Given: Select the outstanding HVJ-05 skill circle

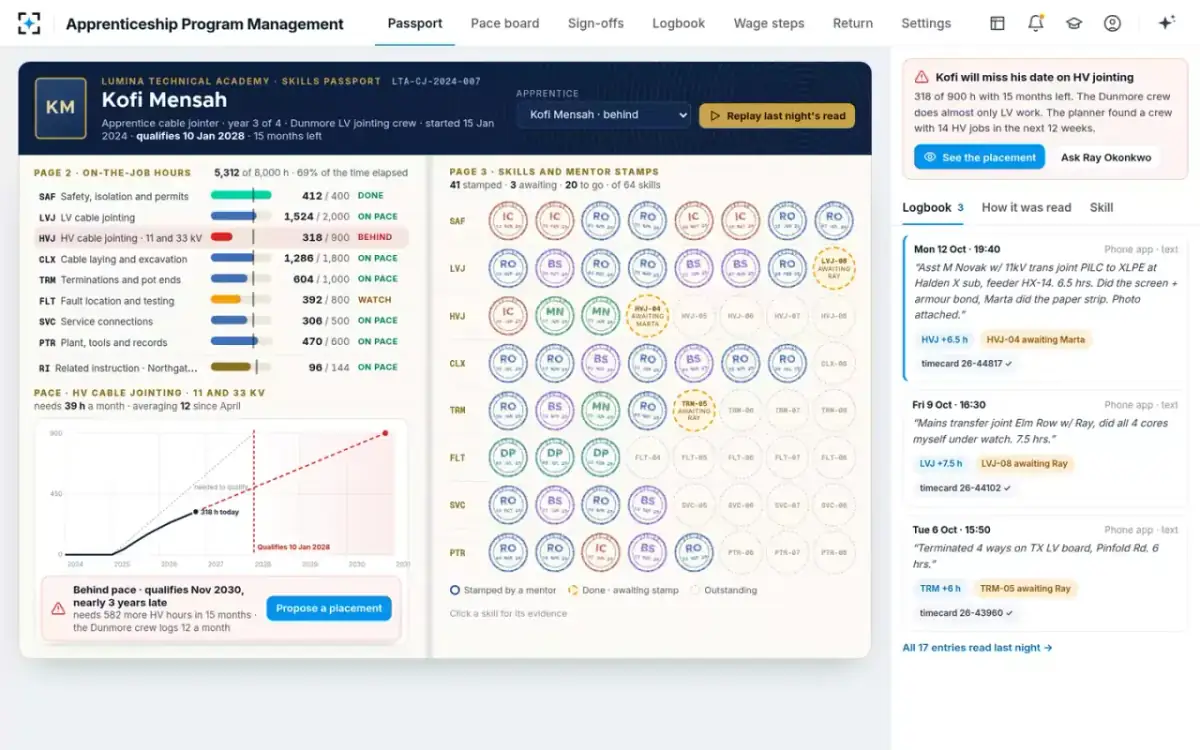Looking at the screenshot, I should tap(694, 315).
